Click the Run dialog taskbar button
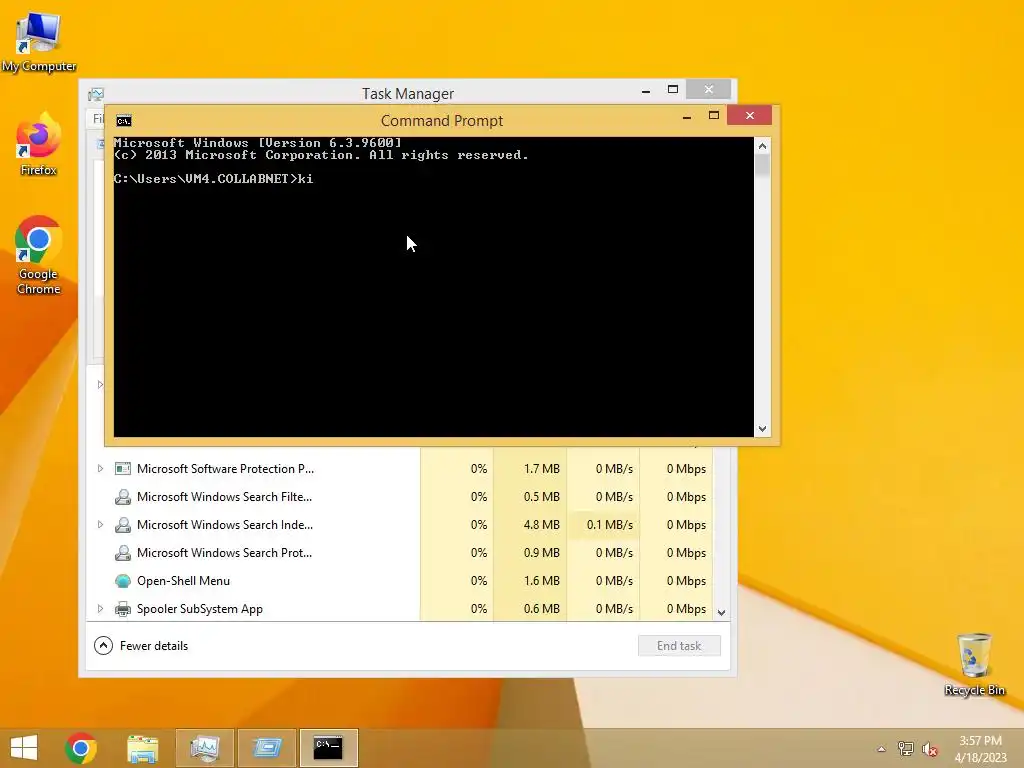Viewport: 1024px width, 768px height. [266, 748]
